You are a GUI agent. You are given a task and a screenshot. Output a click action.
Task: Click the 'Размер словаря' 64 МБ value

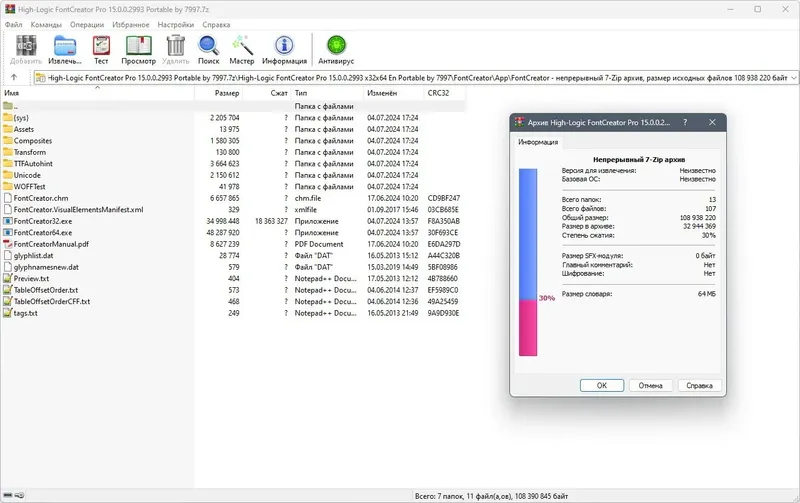point(707,294)
